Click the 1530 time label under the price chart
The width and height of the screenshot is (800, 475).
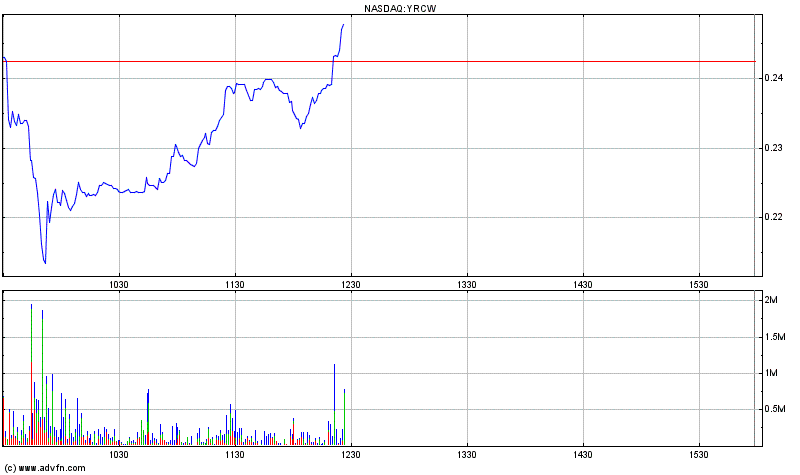click(699, 284)
